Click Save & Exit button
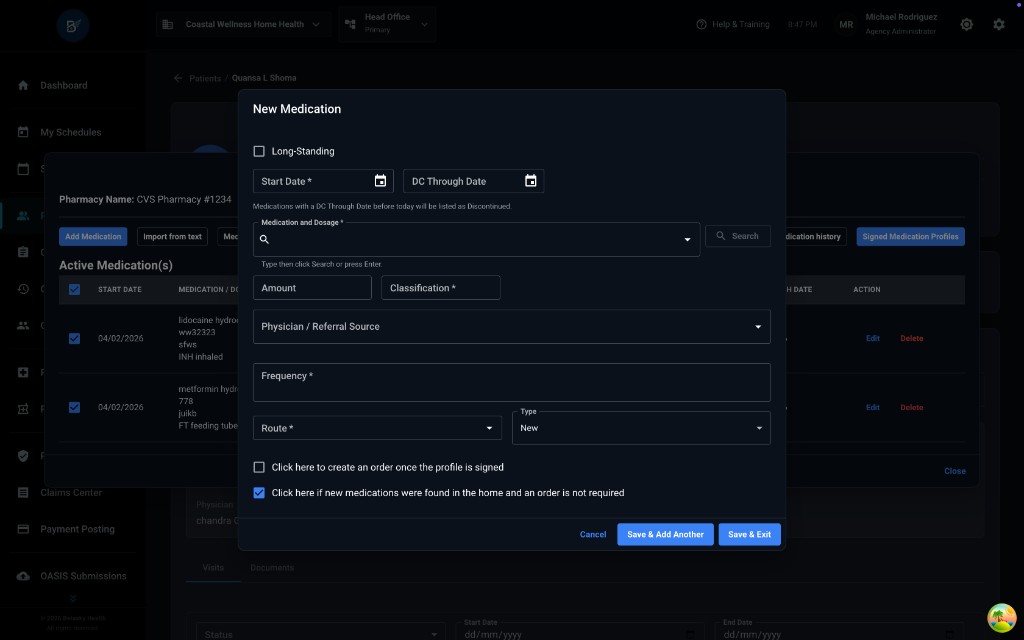This screenshot has width=1024, height=640. click(x=749, y=534)
